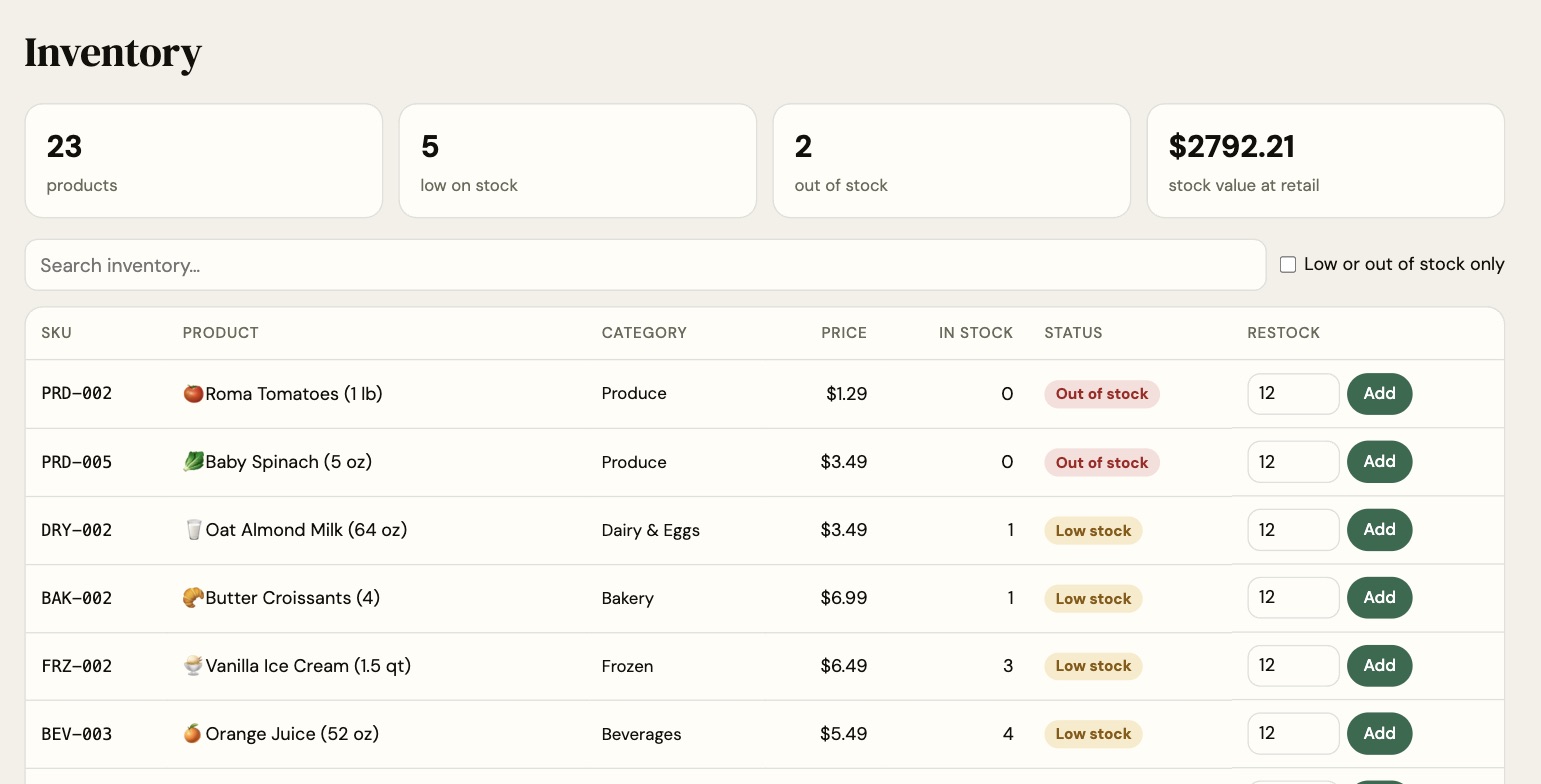This screenshot has height=784, width=1541.
Task: Click the orange icon beside Orange Juice
Action: 193,734
